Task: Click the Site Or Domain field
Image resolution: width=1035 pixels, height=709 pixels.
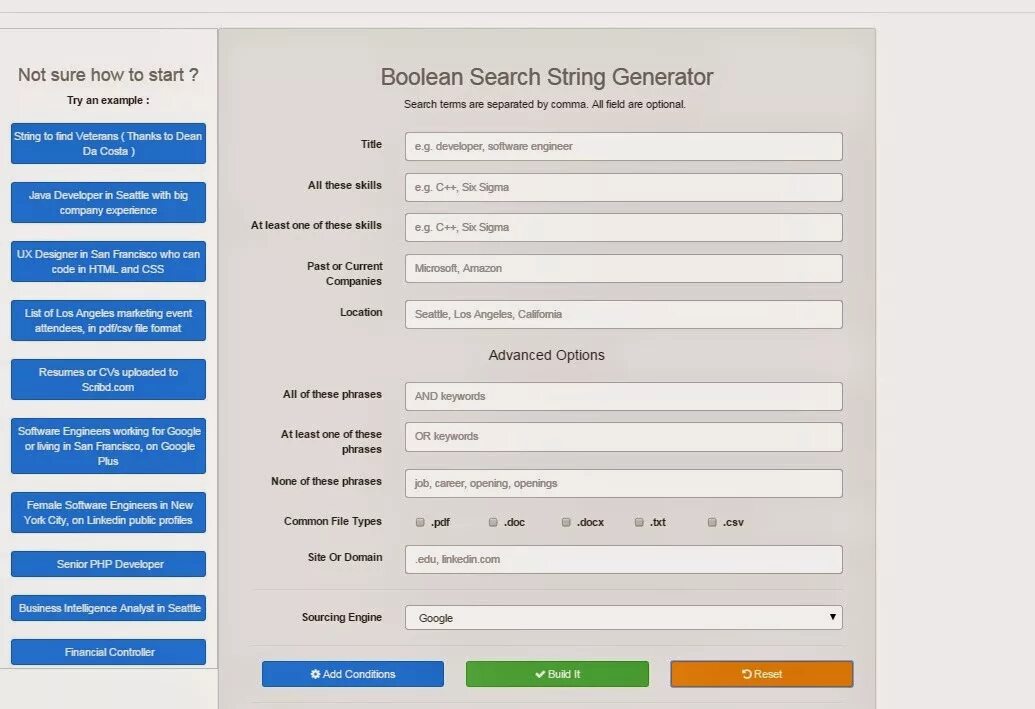Action: click(x=623, y=559)
